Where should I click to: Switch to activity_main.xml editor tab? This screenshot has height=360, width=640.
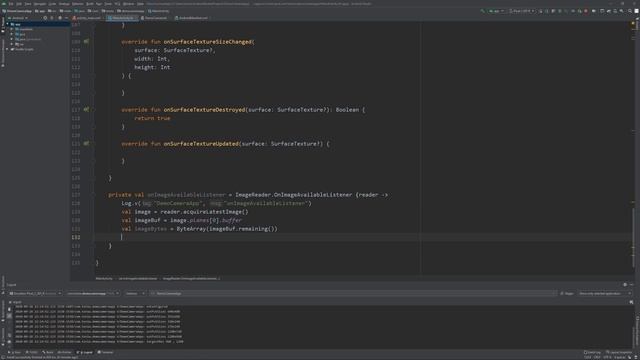87,18
